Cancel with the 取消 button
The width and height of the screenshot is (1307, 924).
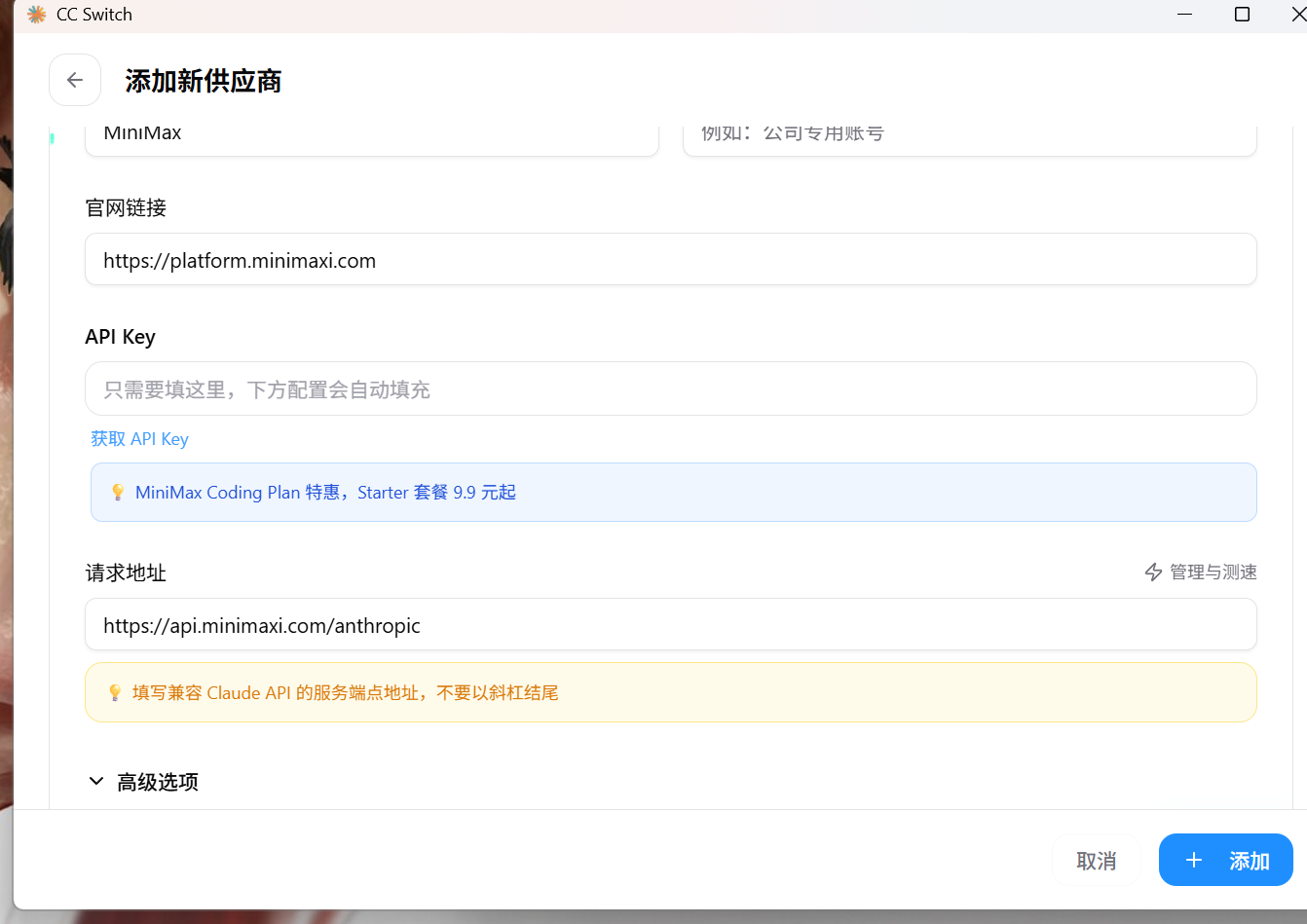tap(1096, 861)
